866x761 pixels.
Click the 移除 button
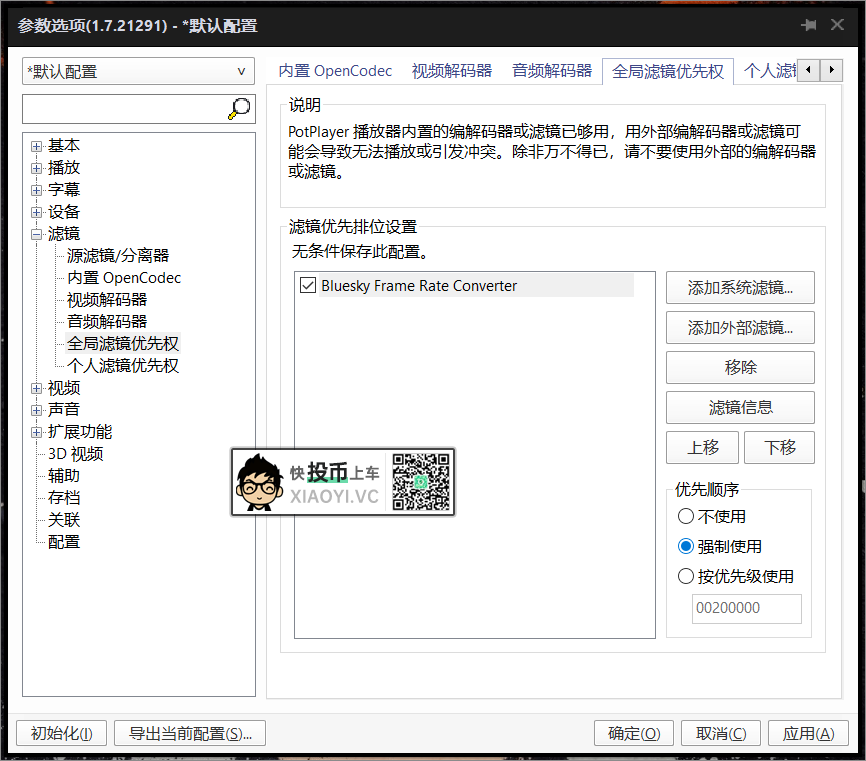740,367
